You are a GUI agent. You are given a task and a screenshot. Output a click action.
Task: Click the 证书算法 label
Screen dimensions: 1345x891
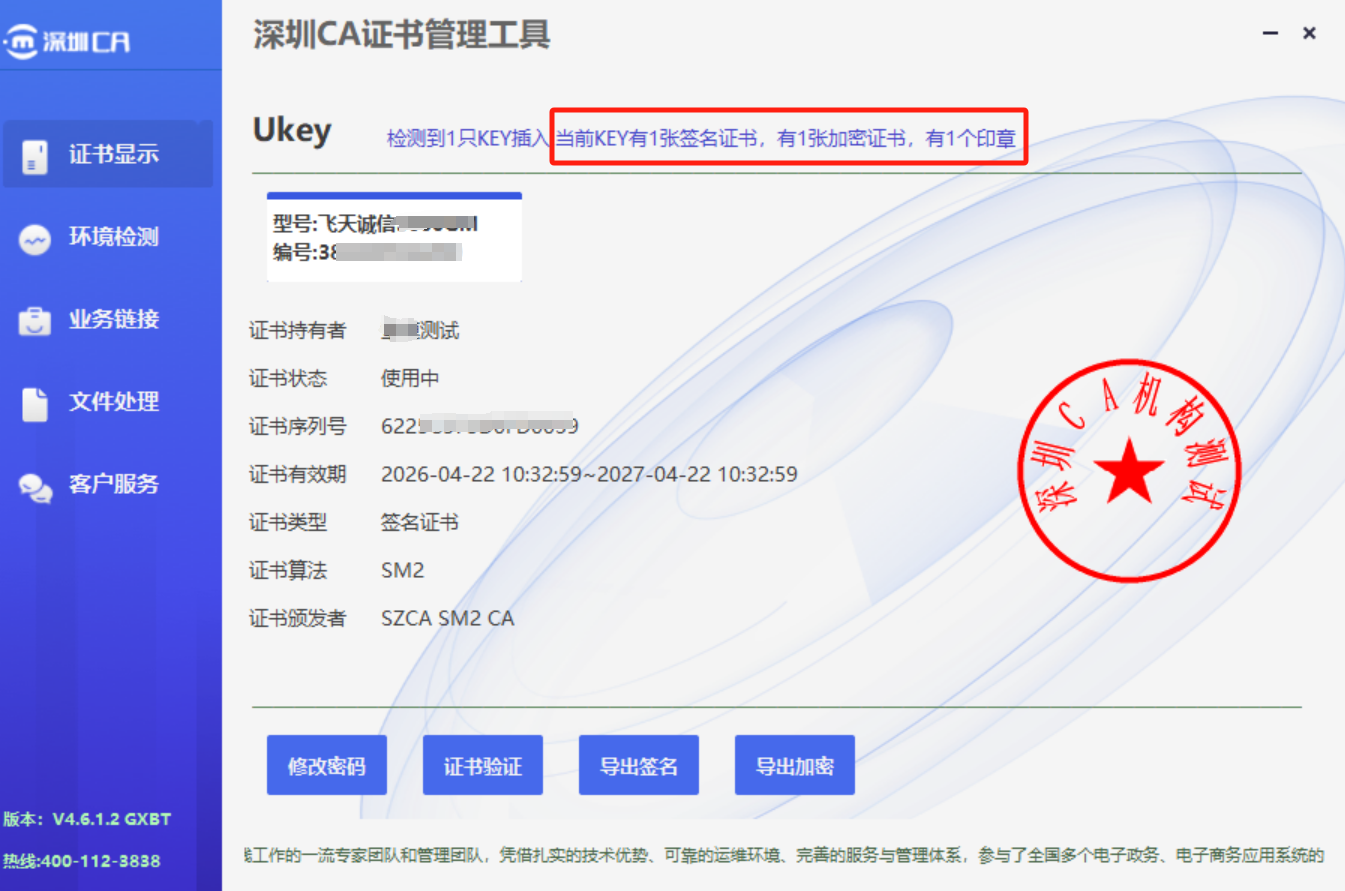click(x=288, y=571)
